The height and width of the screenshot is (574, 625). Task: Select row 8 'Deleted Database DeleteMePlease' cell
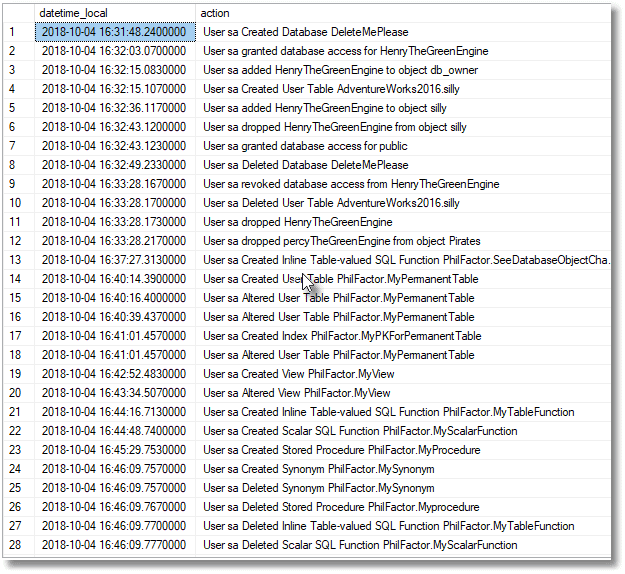403,165
